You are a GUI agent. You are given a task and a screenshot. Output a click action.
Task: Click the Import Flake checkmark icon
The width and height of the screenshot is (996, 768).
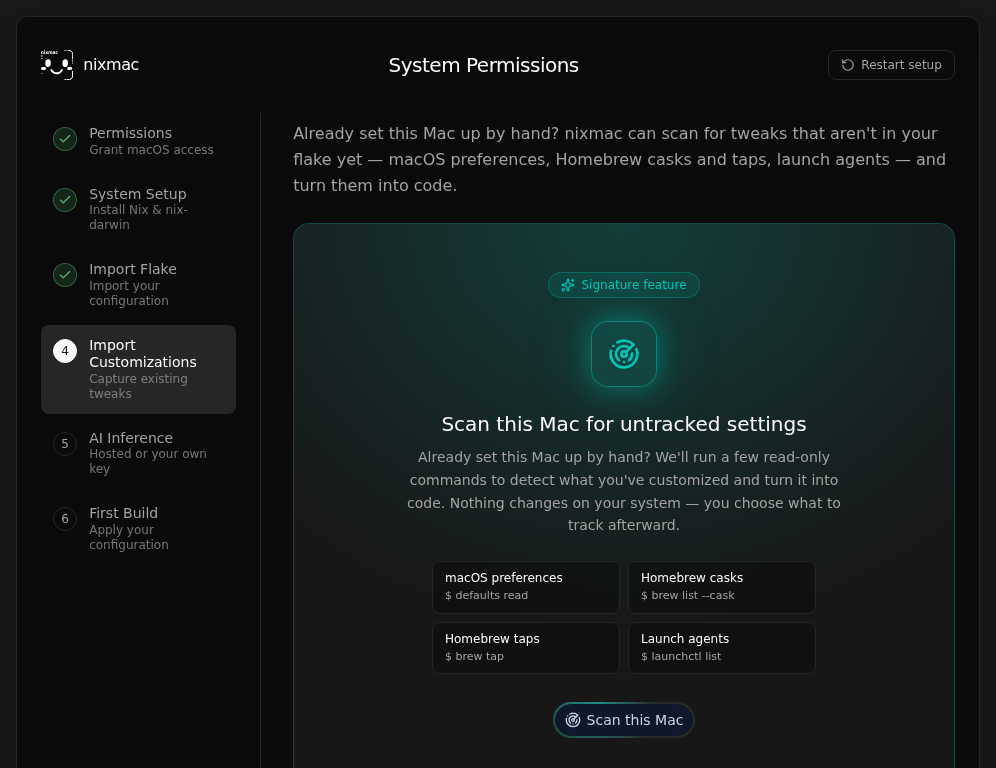pyautogui.click(x=65, y=275)
